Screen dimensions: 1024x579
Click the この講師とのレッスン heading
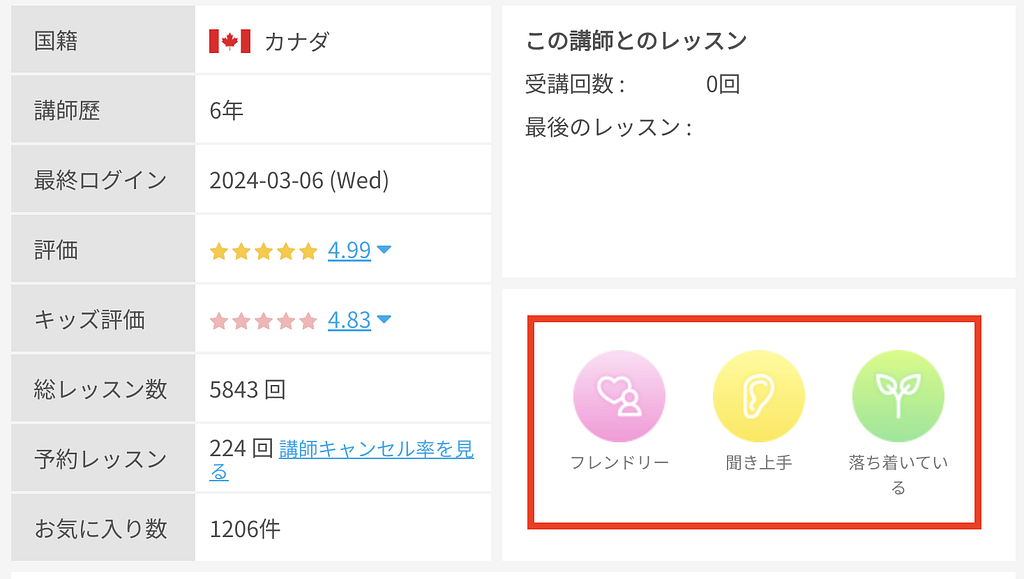point(636,41)
